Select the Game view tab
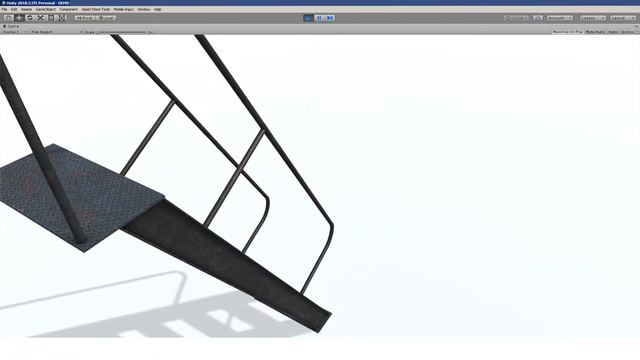 pyautogui.click(x=11, y=26)
